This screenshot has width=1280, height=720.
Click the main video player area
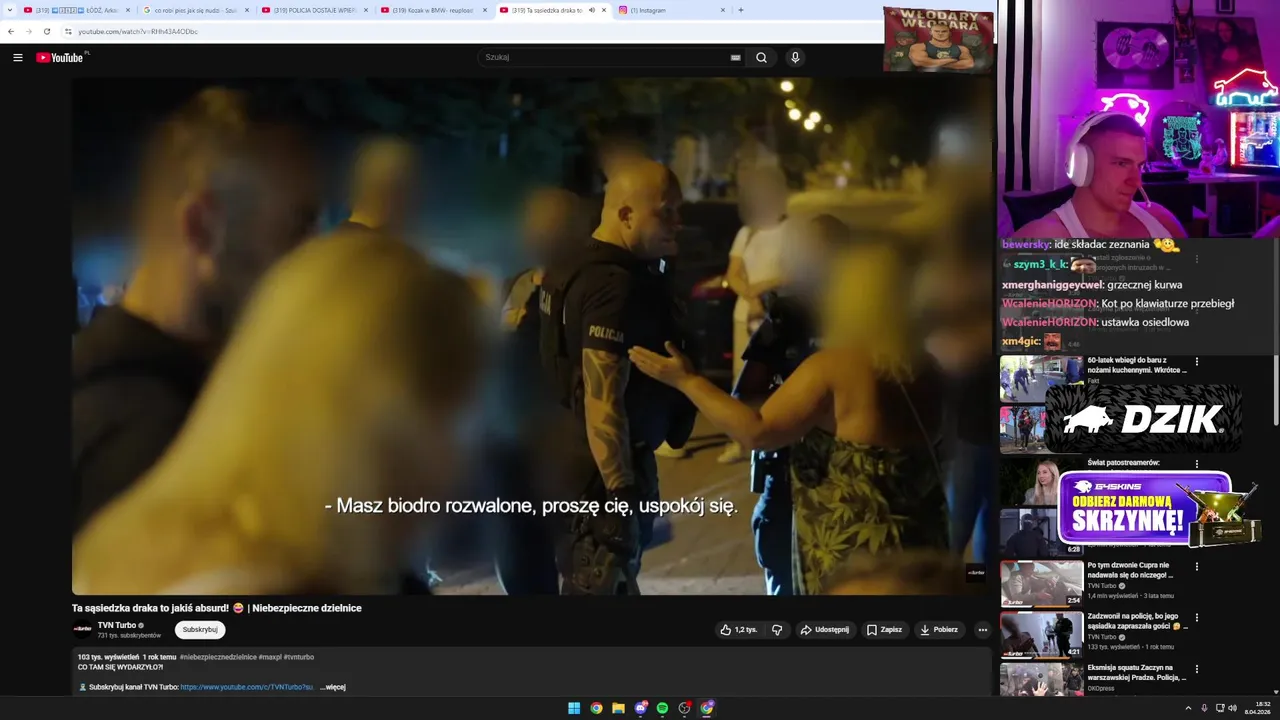pos(530,336)
